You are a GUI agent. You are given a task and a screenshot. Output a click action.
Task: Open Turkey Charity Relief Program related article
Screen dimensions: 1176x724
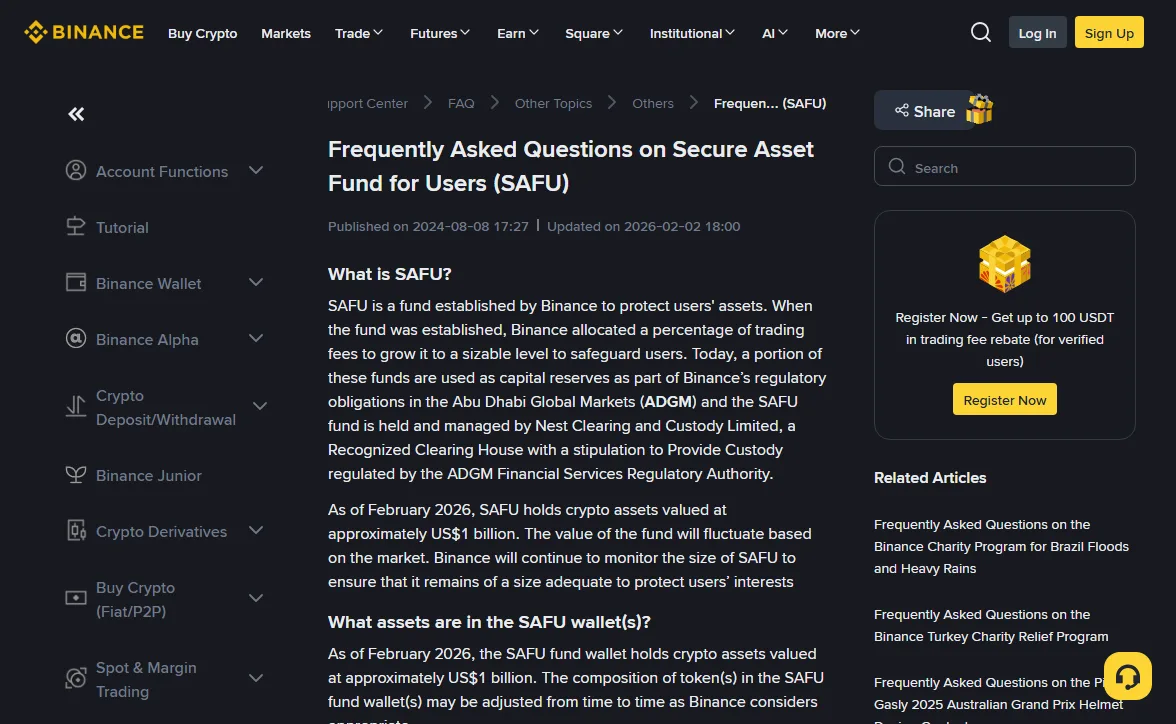coord(991,625)
